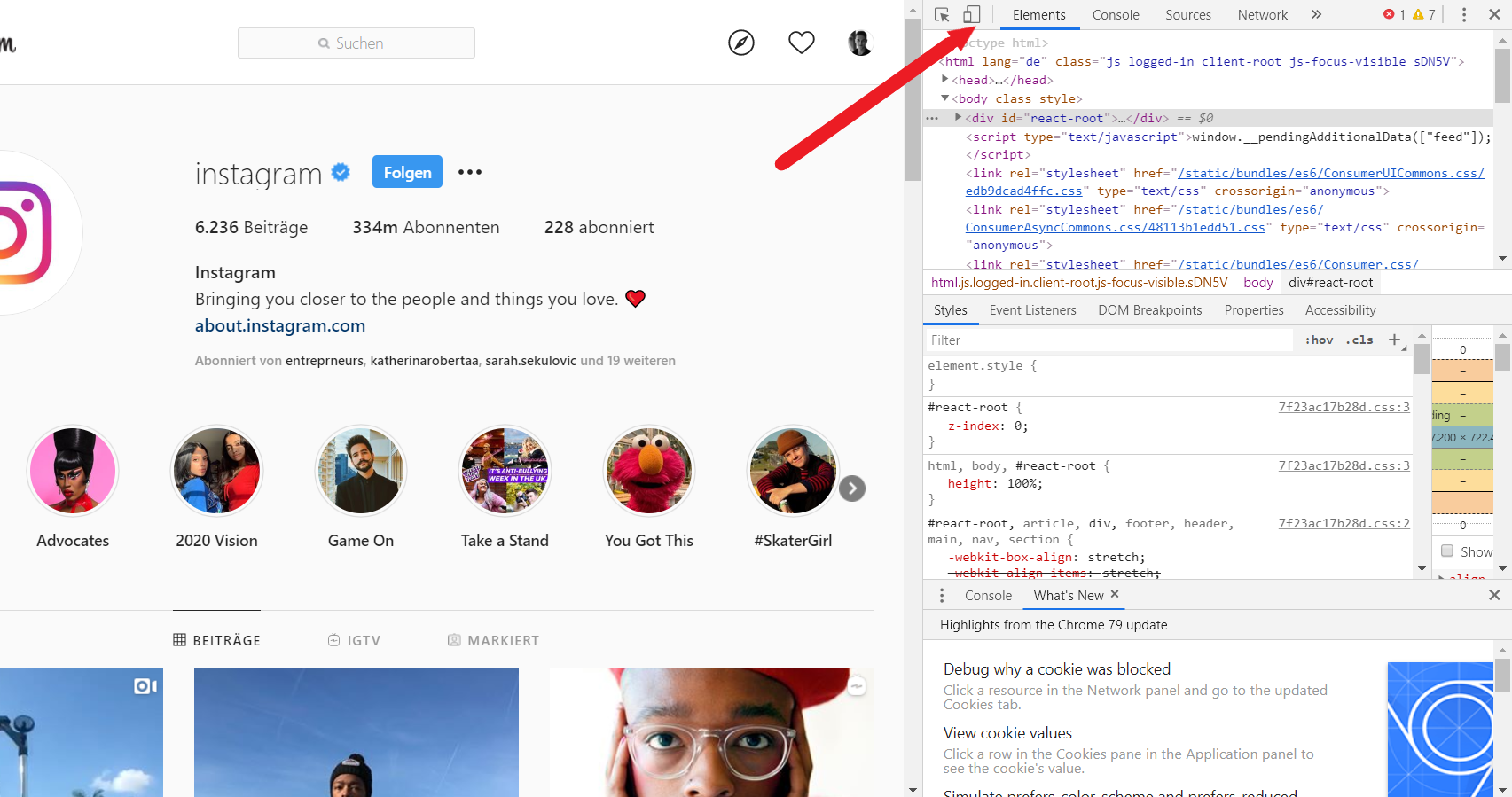1512x797 pixels.
Task: Open the activity heart icon
Action: (x=802, y=42)
